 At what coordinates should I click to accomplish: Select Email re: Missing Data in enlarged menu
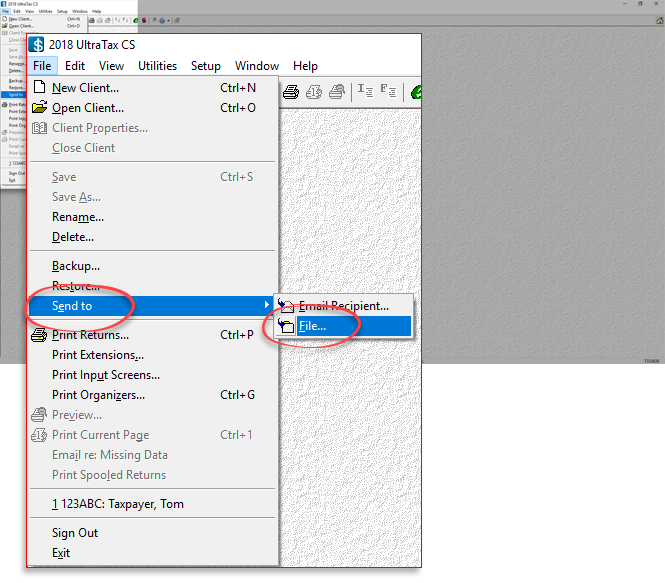click(153, 455)
